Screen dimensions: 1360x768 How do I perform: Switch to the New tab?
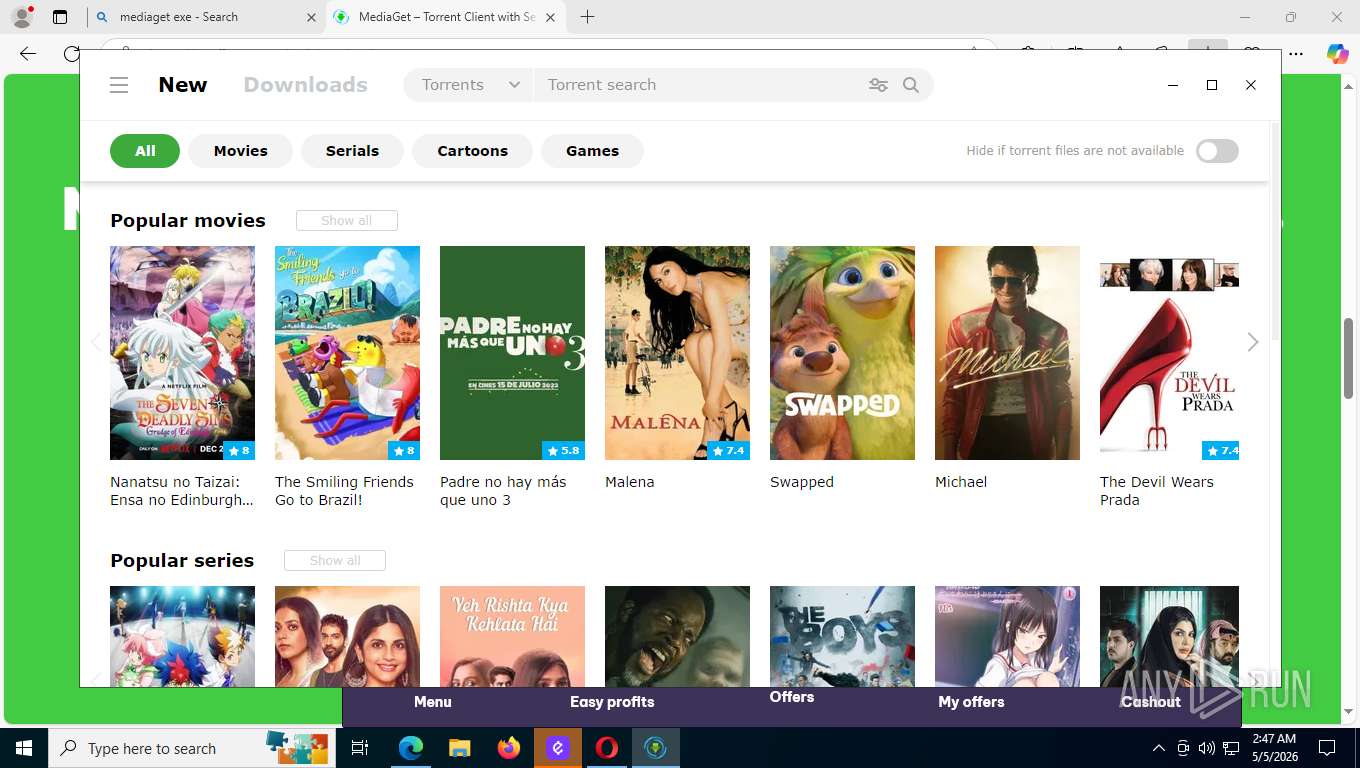pyautogui.click(x=183, y=85)
